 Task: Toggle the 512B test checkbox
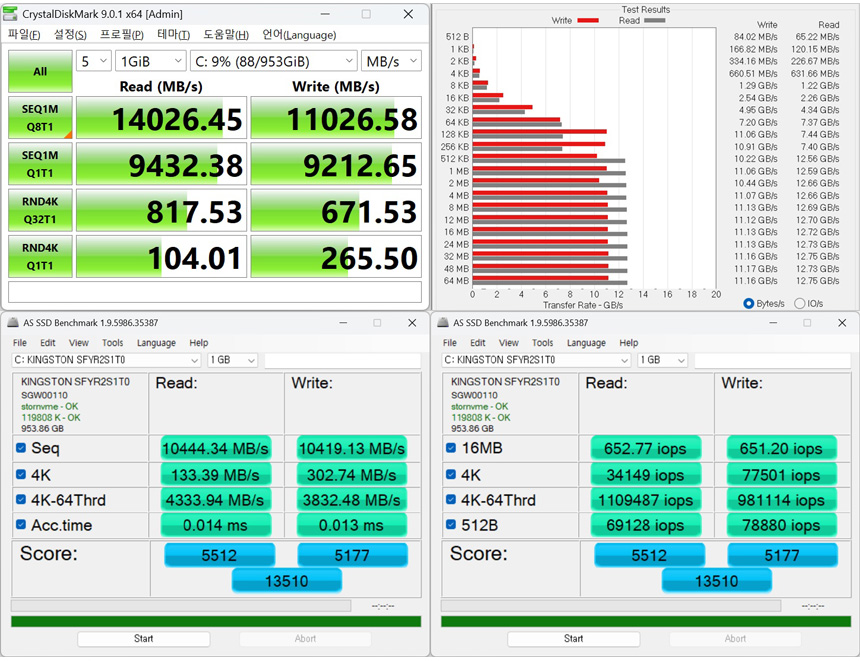pos(451,525)
